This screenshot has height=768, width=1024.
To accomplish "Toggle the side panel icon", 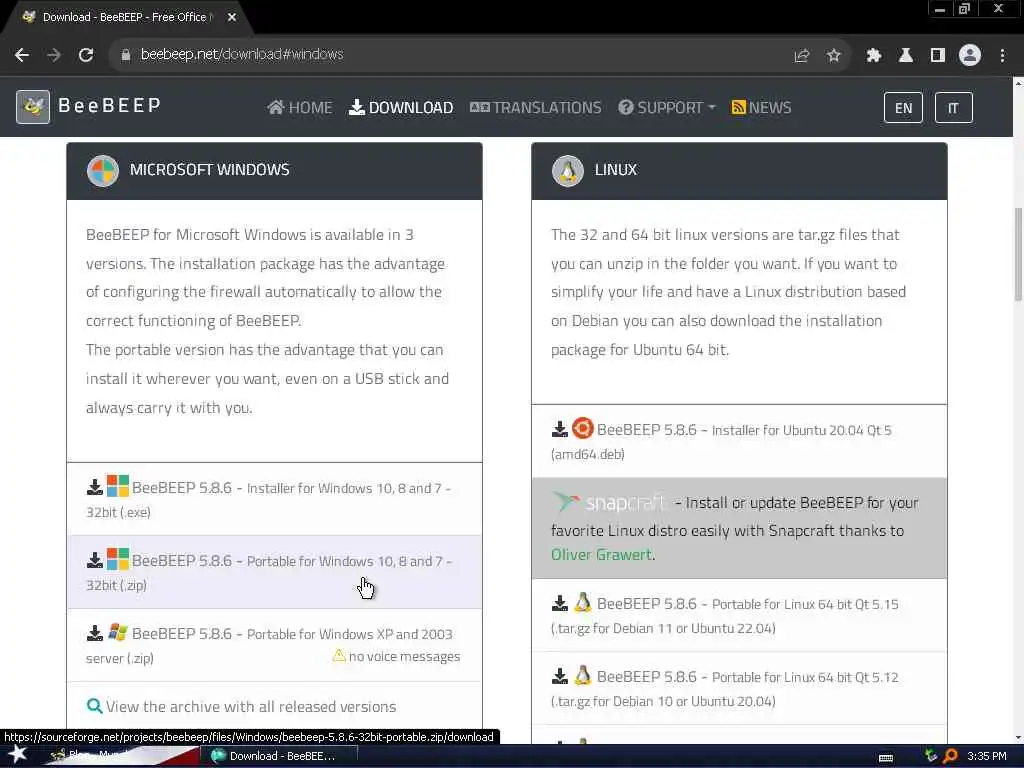I will pos(938,55).
